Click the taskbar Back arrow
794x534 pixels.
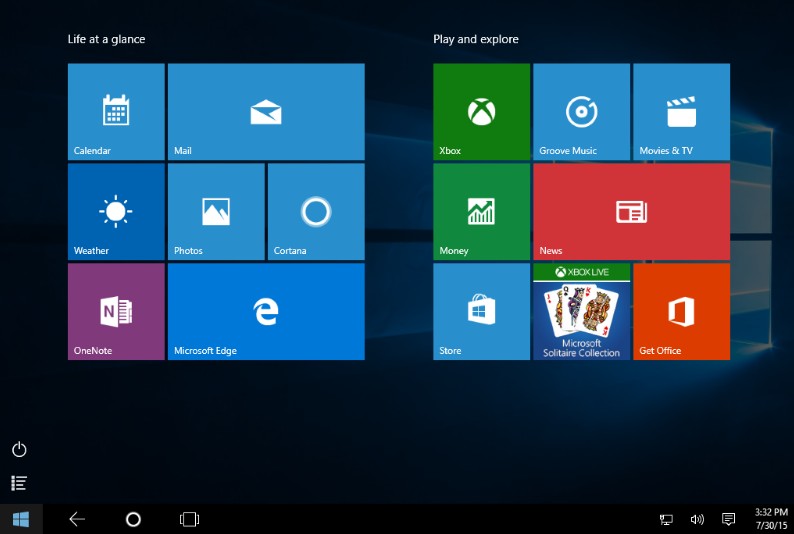tap(77, 519)
